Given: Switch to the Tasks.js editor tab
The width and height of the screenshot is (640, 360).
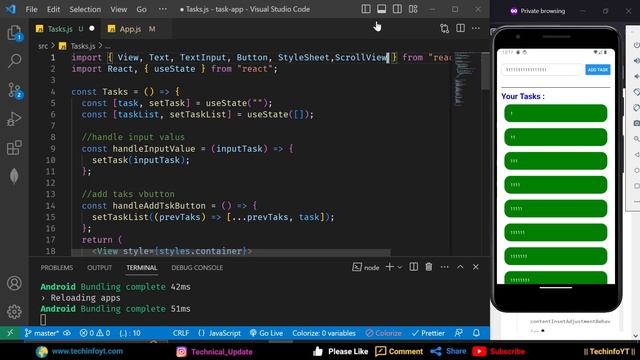Looking at the screenshot, I should click(x=65, y=29).
